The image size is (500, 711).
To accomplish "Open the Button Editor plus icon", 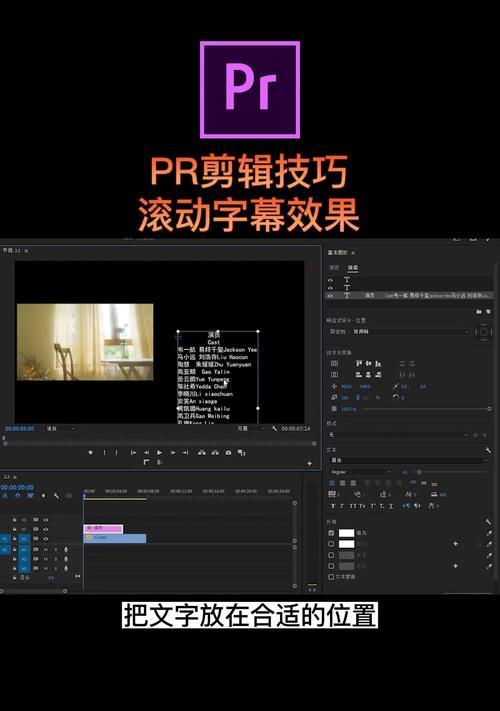I will 309,463.
